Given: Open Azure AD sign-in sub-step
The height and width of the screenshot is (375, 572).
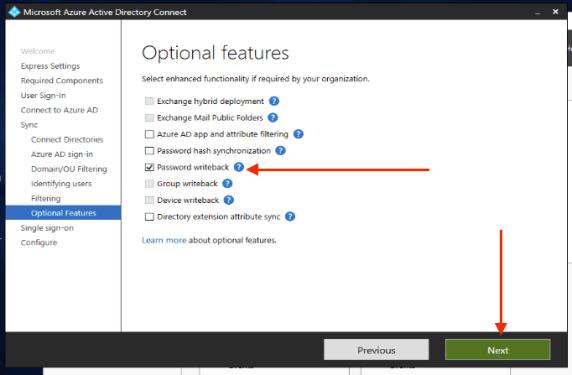Looking at the screenshot, I should pos(62,154).
